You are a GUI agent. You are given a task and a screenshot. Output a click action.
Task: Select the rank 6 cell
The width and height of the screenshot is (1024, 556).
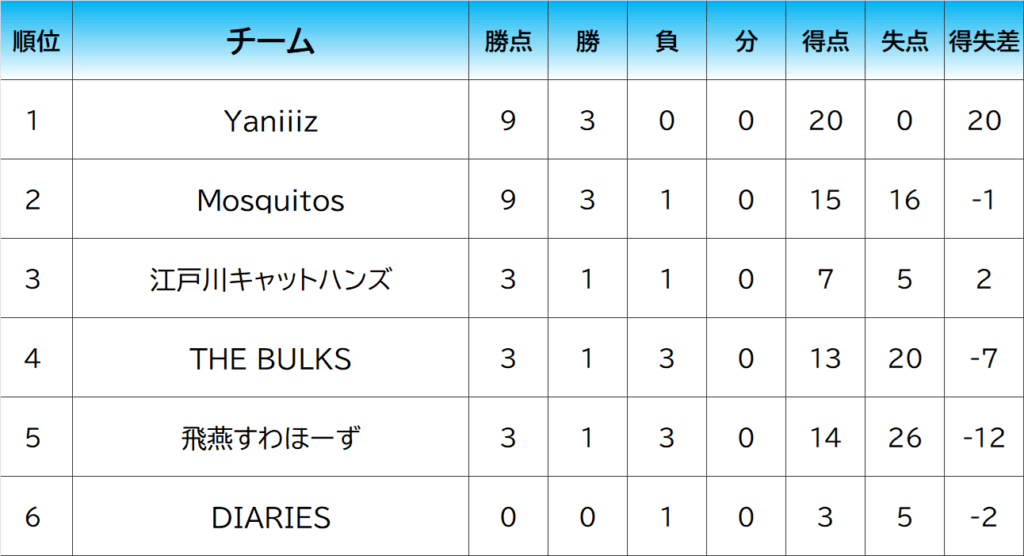33,517
